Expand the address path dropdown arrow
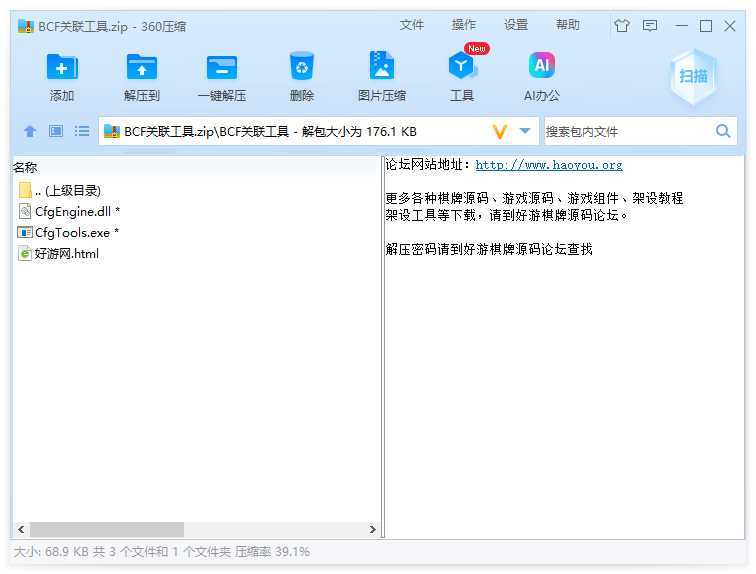This screenshot has width=756, height=574. point(525,131)
